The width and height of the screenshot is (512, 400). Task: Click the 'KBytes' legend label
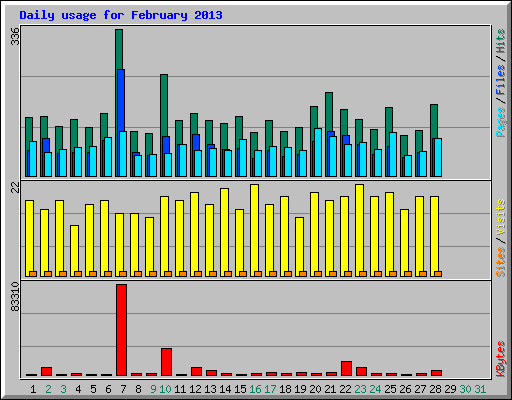pos(501,359)
